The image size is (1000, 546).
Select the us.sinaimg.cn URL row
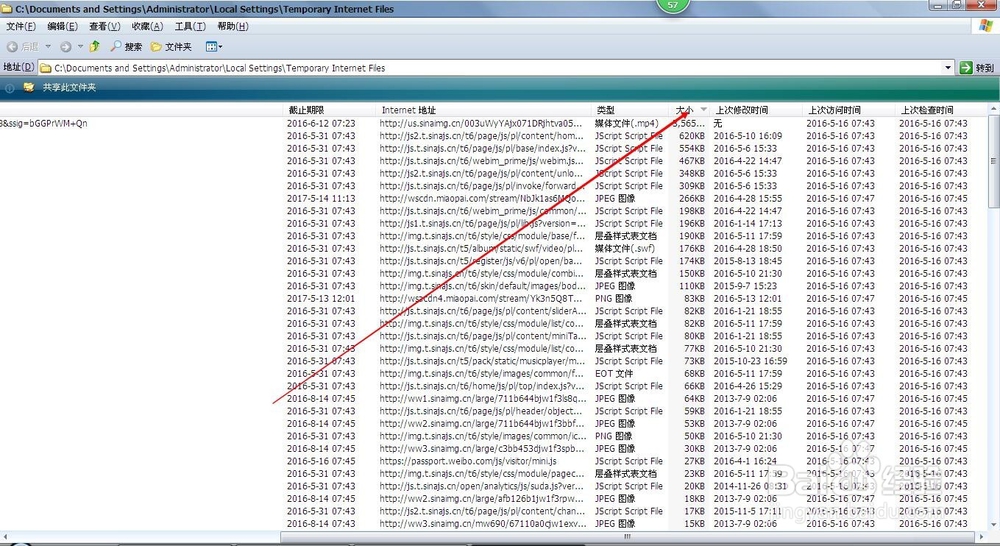tap(481, 123)
